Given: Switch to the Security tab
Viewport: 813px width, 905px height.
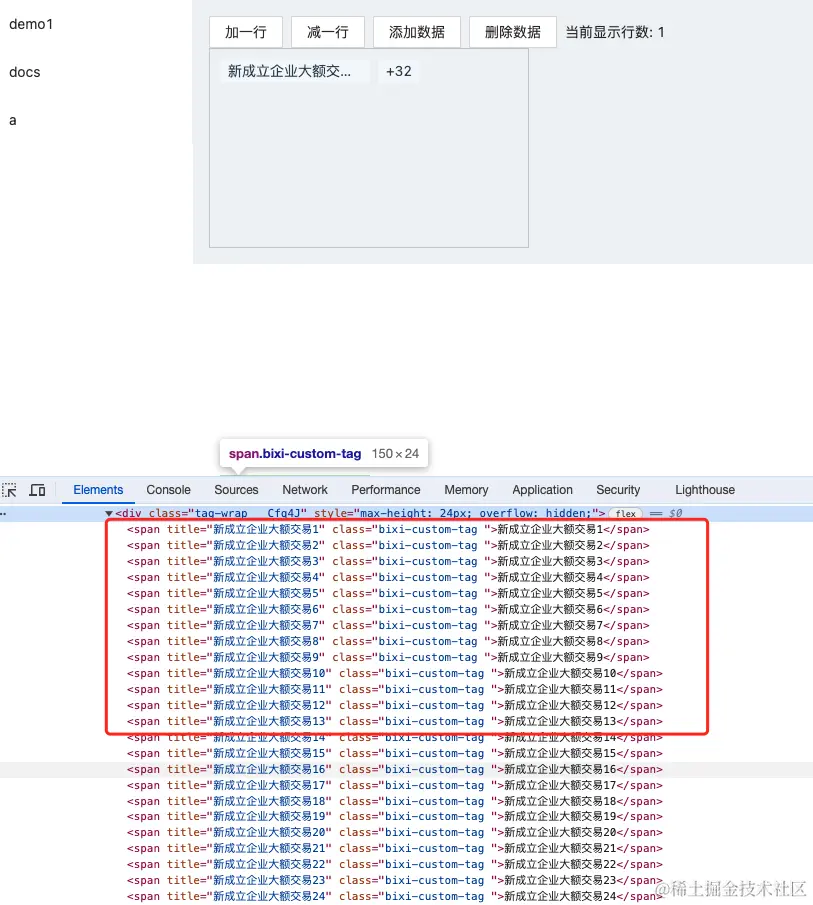Looking at the screenshot, I should pos(618,490).
